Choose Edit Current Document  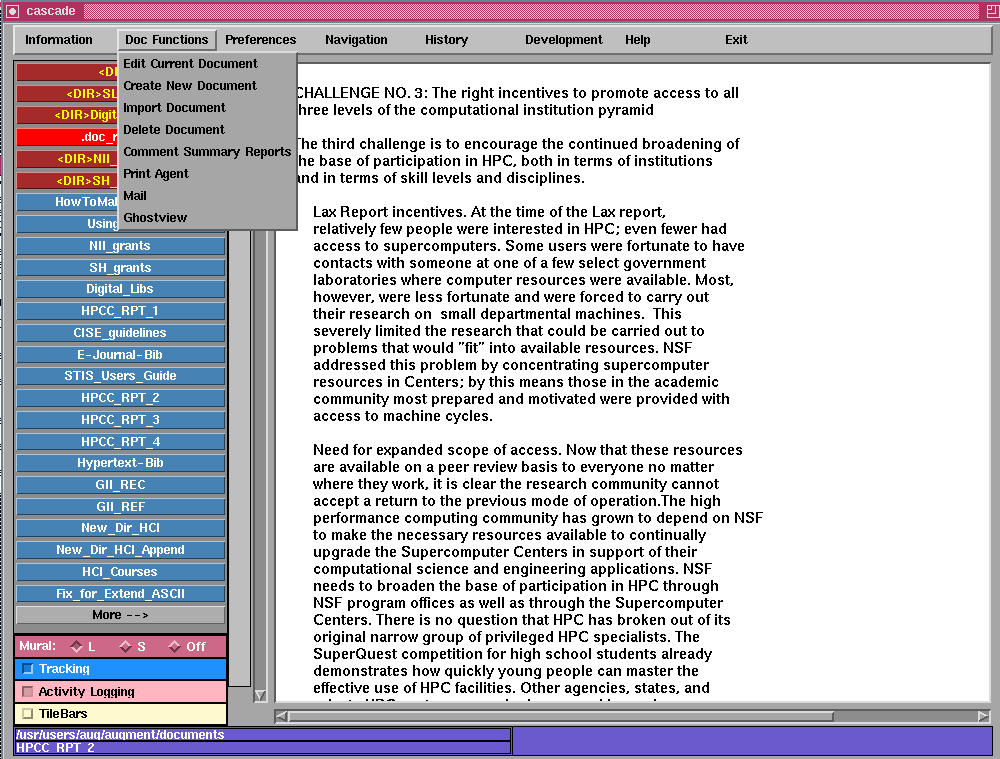click(x=207, y=64)
